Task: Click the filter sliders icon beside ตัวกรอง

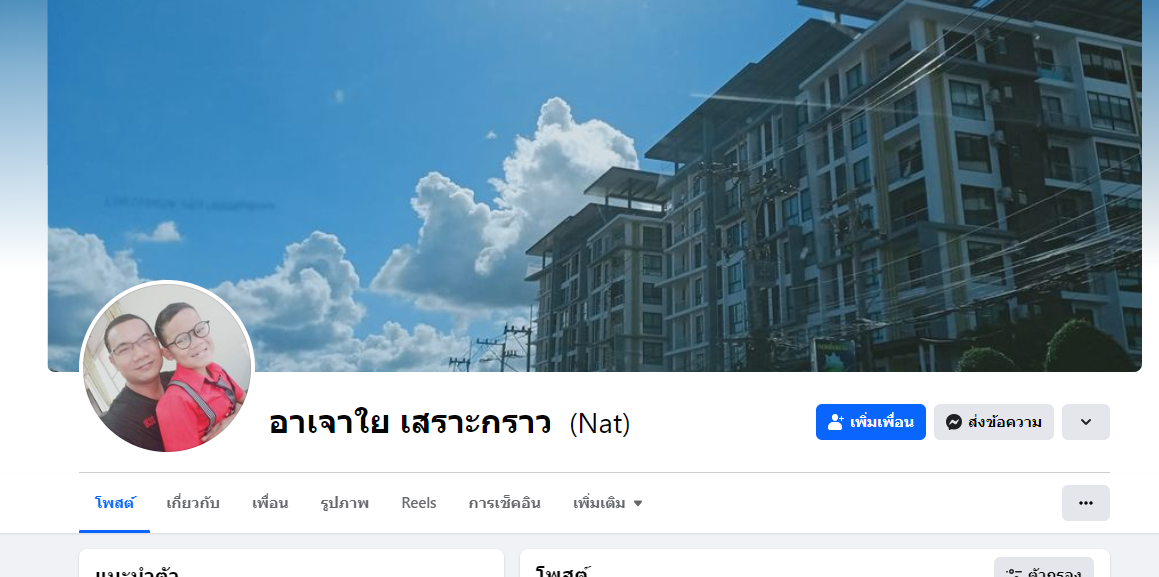Action: [x=1013, y=573]
